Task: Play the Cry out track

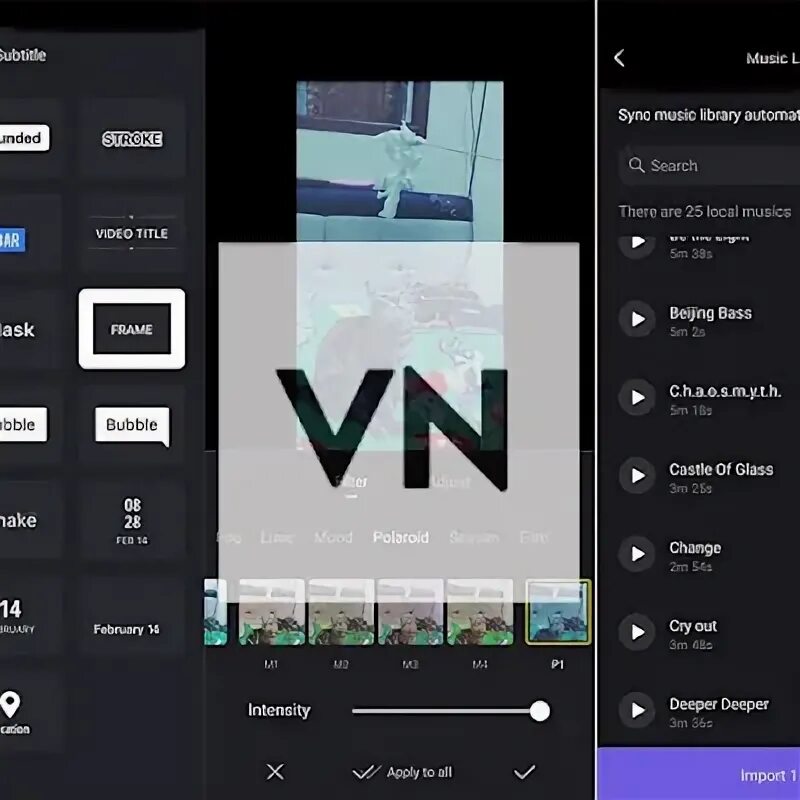Action: point(637,632)
